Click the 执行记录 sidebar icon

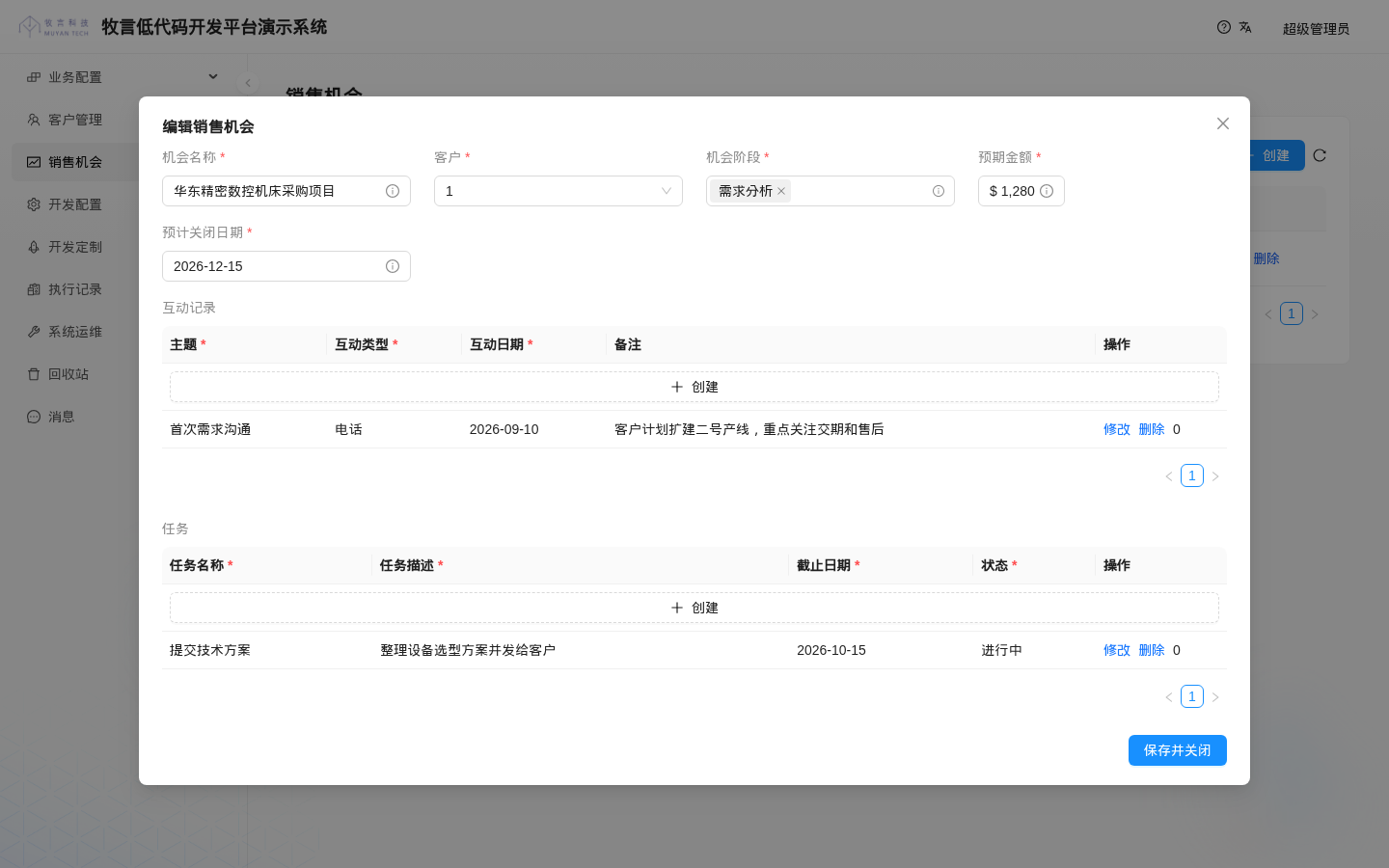[x=34, y=289]
